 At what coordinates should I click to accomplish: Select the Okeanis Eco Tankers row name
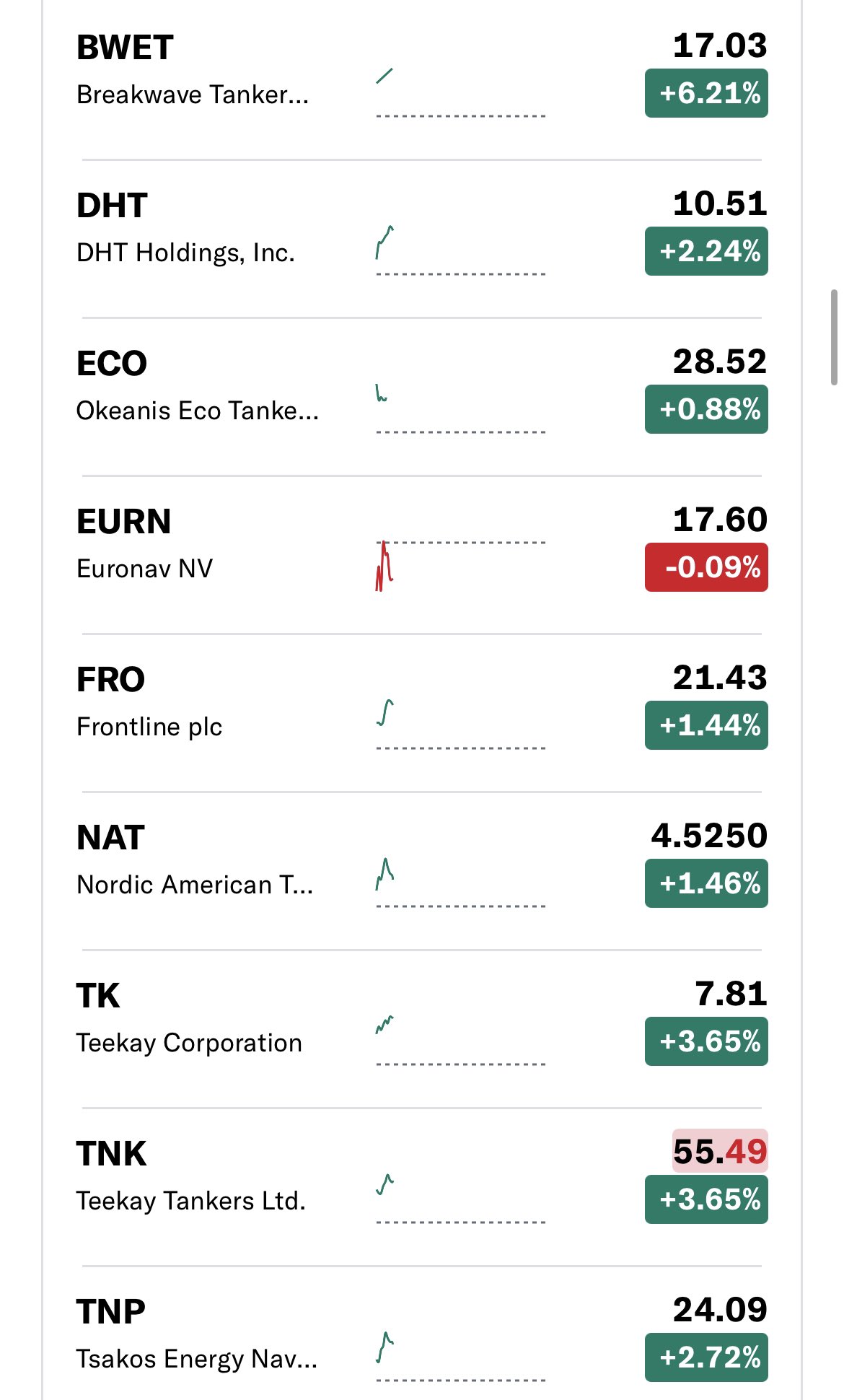[197, 411]
